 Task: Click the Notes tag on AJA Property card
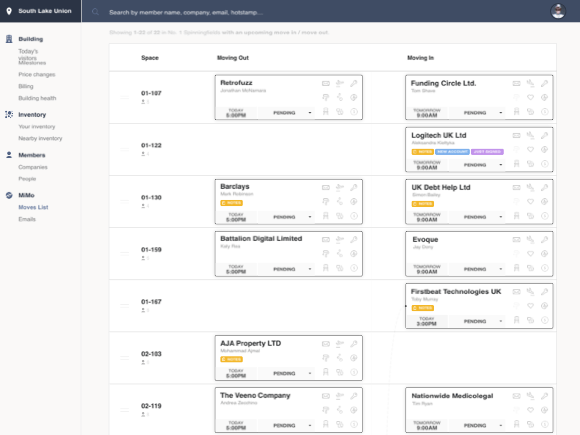coord(232,360)
